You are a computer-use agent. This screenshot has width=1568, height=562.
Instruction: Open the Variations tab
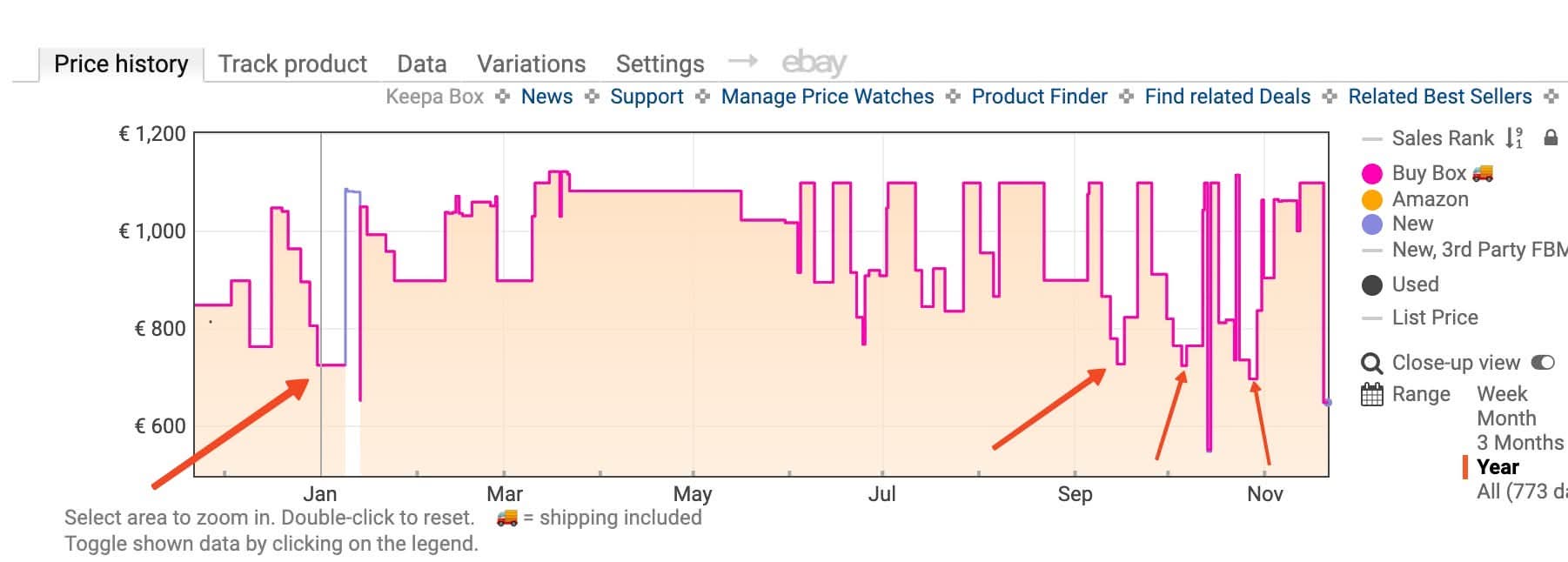click(530, 63)
